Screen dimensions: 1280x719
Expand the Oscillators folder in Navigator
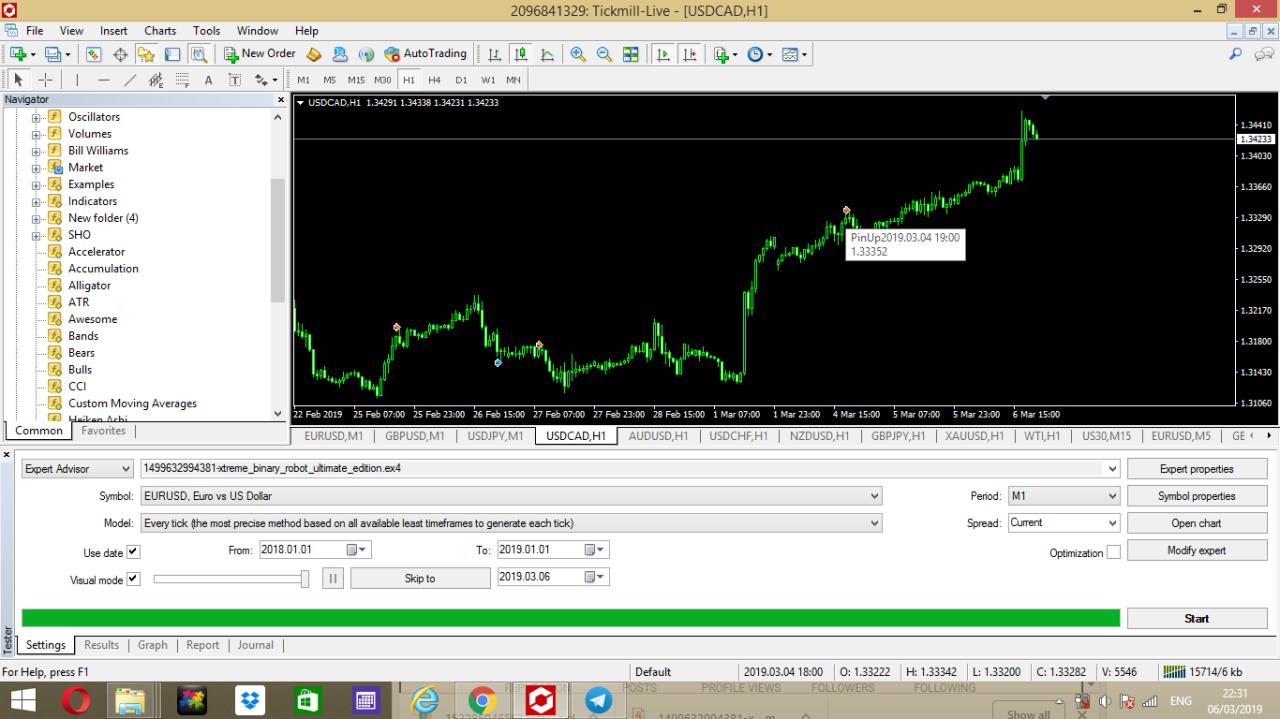click(37, 117)
